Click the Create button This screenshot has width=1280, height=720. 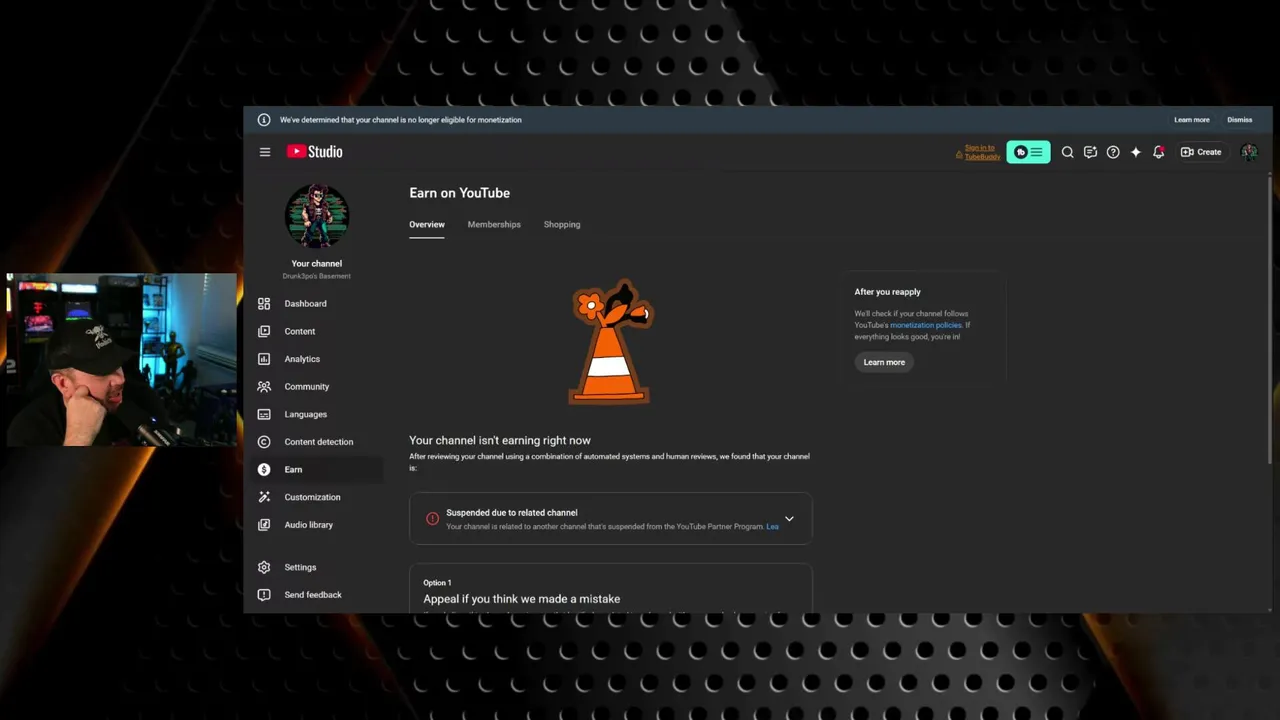(1201, 152)
